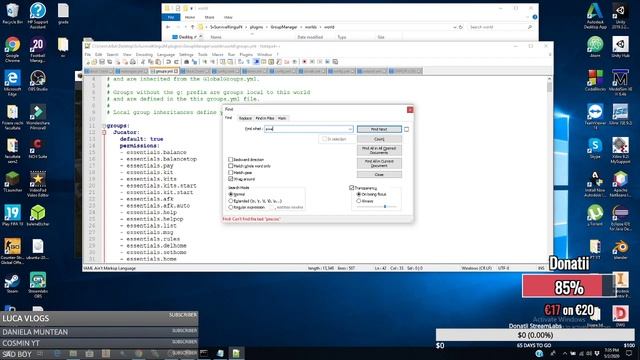Click the Paste icon in Notepad++ toolbar

pos(158,62)
